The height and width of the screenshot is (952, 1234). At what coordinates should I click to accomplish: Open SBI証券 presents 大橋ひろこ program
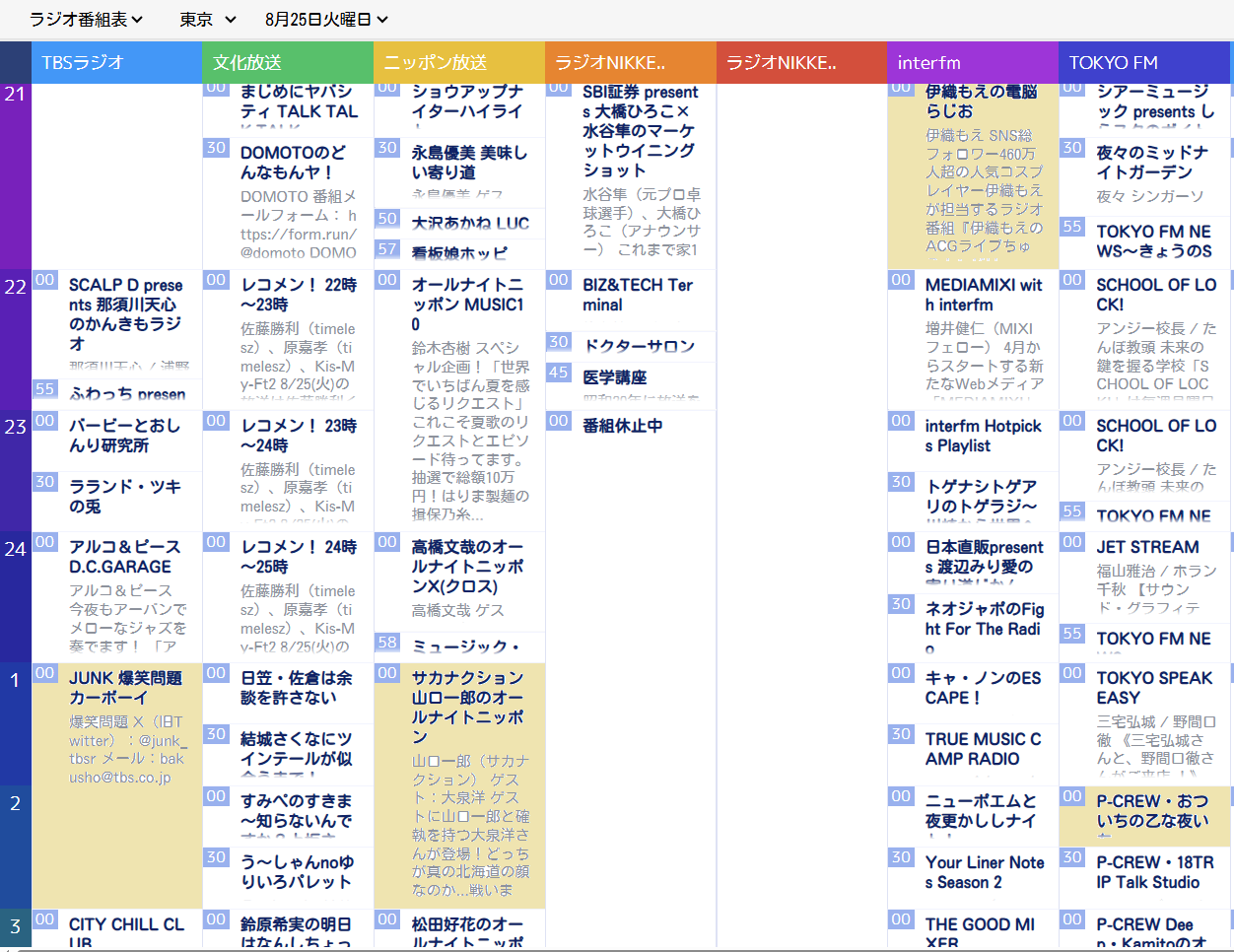631,174
